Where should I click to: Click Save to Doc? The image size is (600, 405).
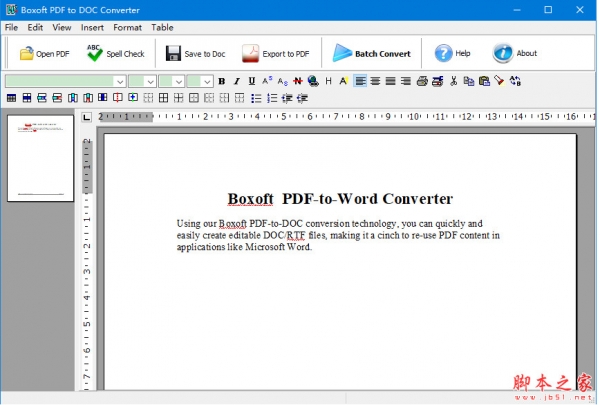[x=196, y=54]
